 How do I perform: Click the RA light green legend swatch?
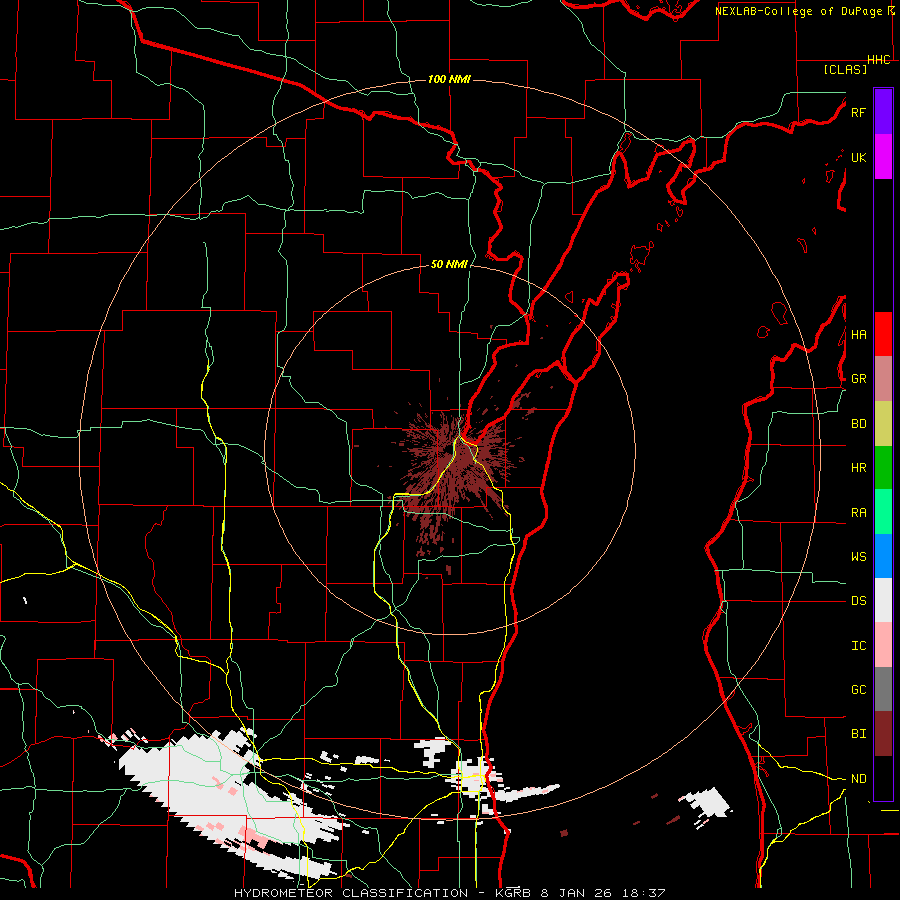[x=883, y=512]
